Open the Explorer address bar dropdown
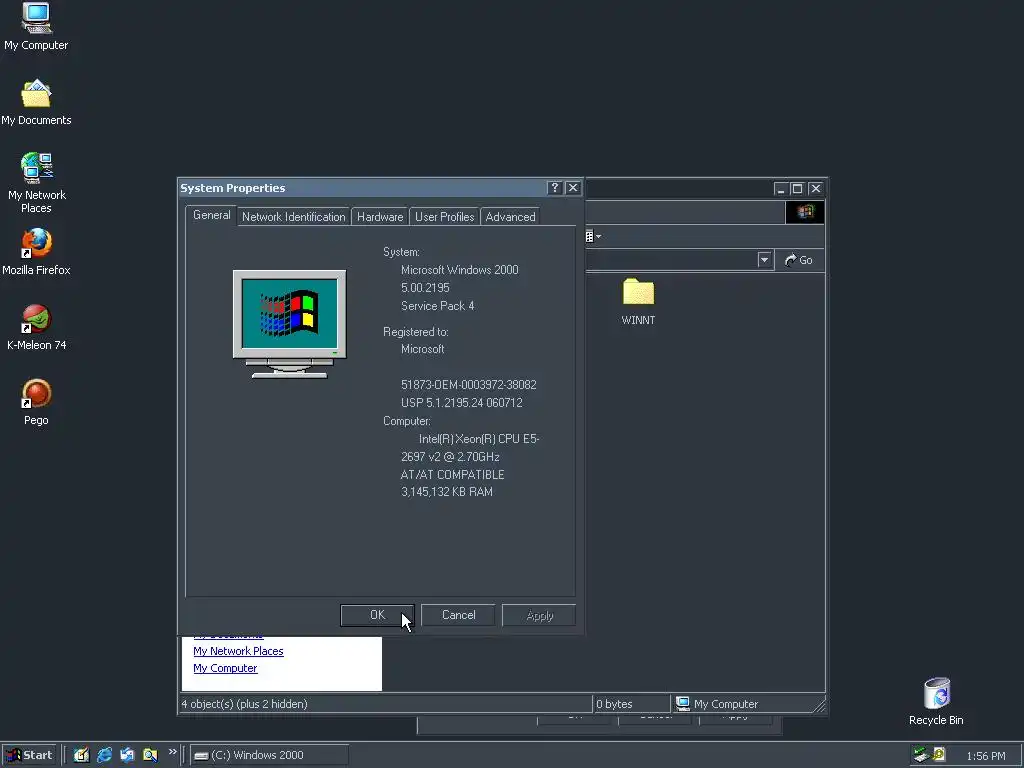Viewport: 1024px width, 768px height. (764, 260)
